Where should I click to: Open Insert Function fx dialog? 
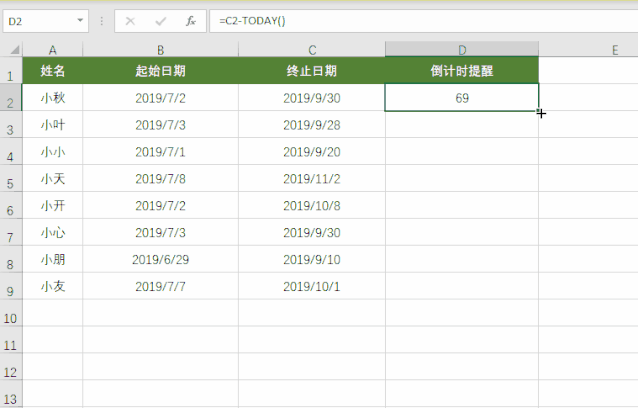point(190,21)
